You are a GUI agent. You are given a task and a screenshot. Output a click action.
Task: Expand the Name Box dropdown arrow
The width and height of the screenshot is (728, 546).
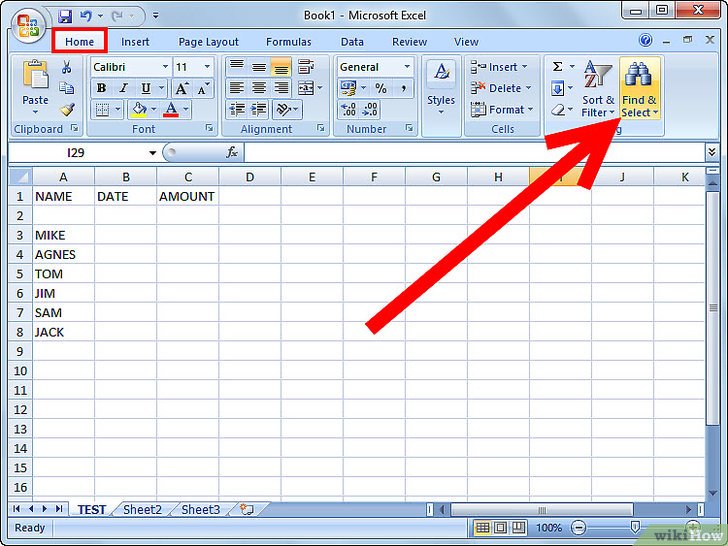[x=152, y=152]
